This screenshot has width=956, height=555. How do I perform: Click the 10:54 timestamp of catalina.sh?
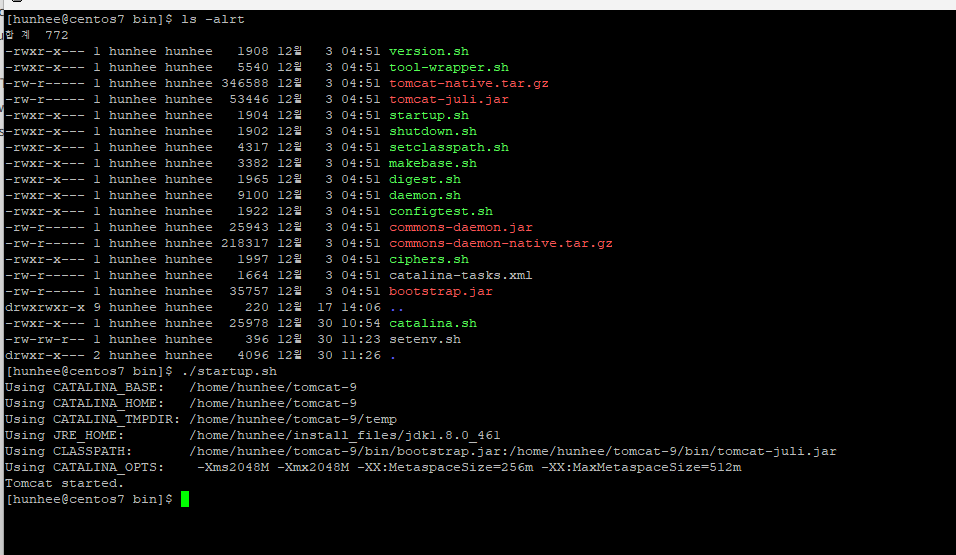(x=361, y=323)
